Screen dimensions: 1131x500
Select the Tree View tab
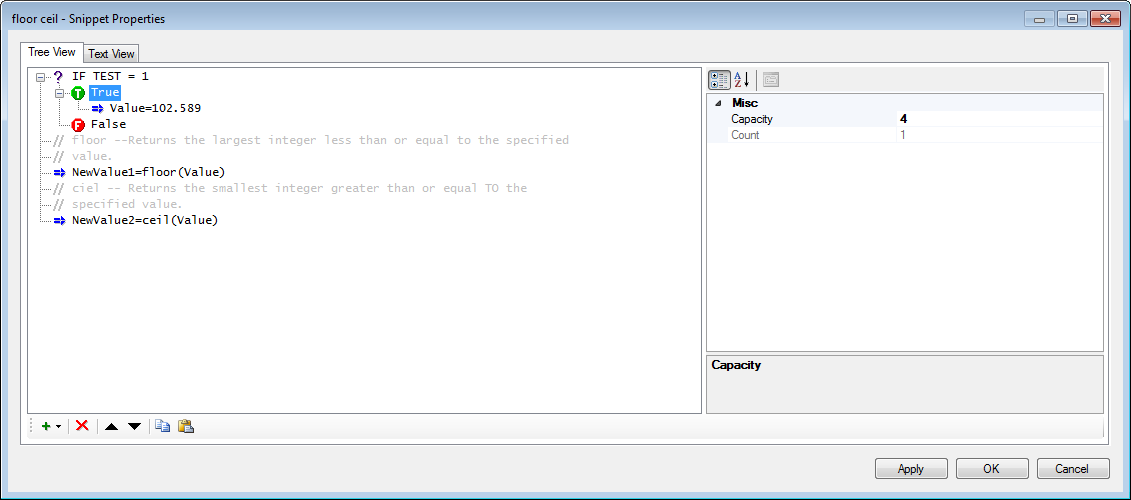[x=52, y=52]
